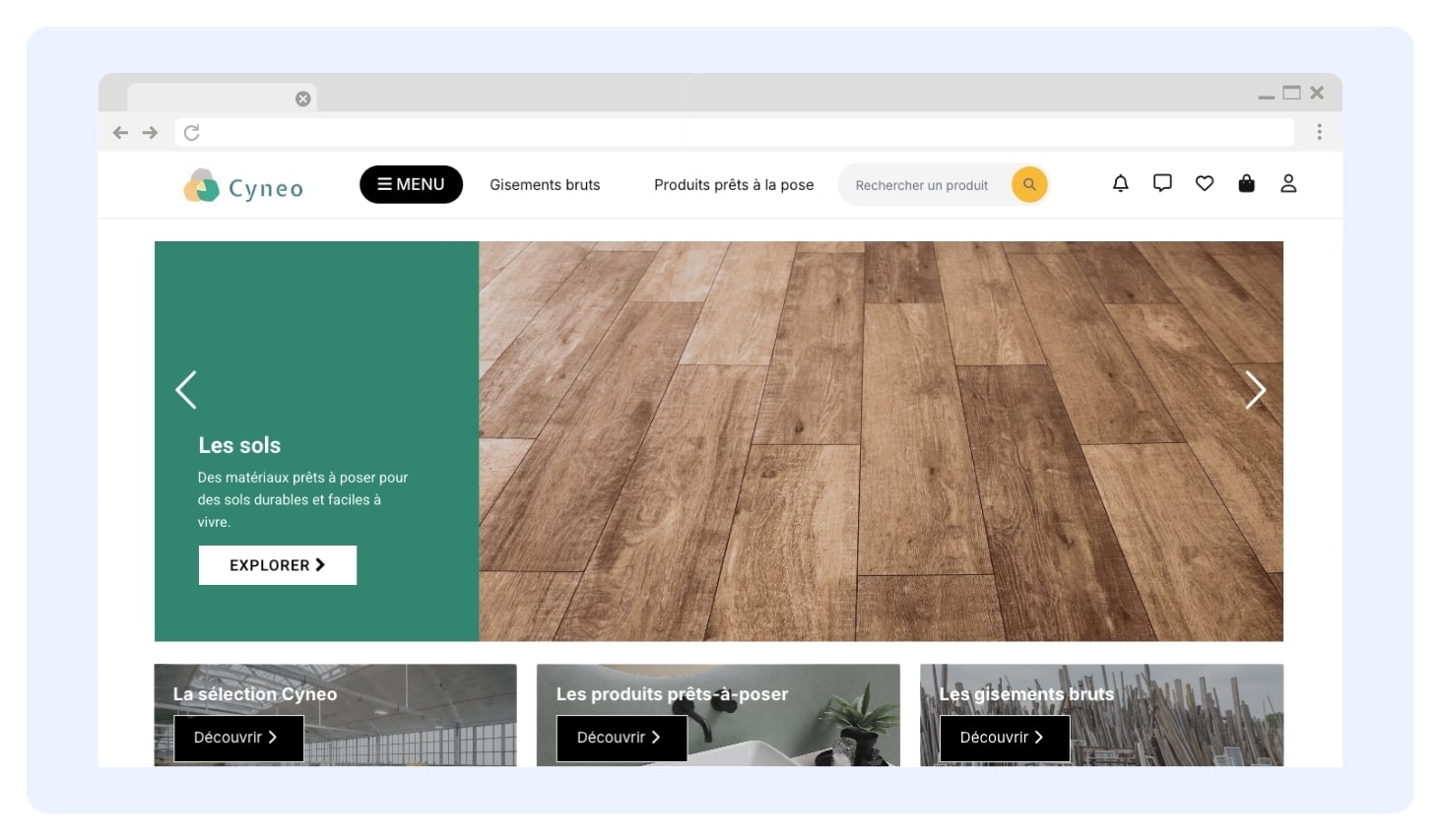Click Les produits prêts-à-poser card title

[672, 694]
